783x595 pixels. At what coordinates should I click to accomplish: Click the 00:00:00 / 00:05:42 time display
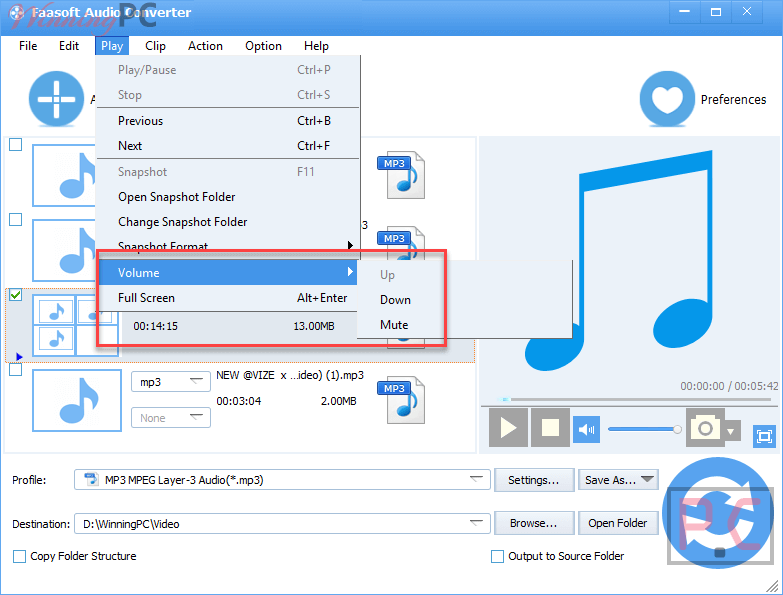click(x=729, y=386)
